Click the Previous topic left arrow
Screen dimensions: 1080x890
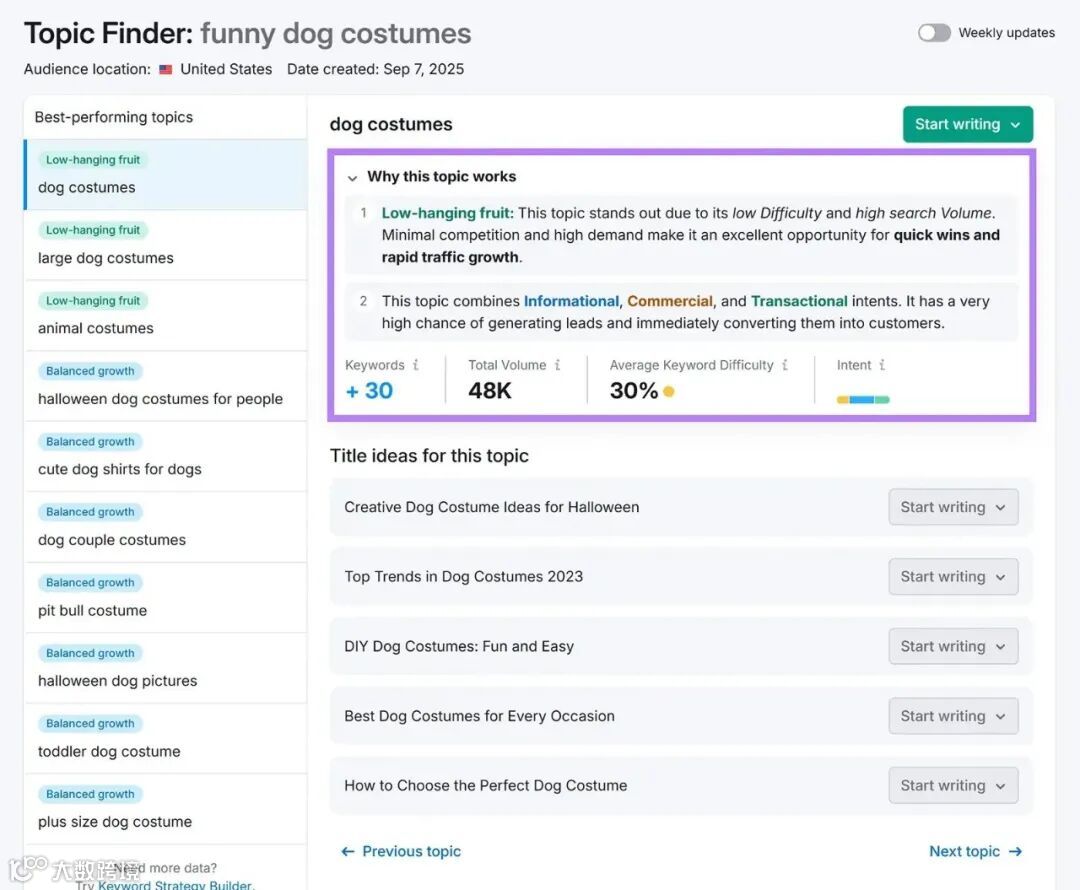[348, 851]
